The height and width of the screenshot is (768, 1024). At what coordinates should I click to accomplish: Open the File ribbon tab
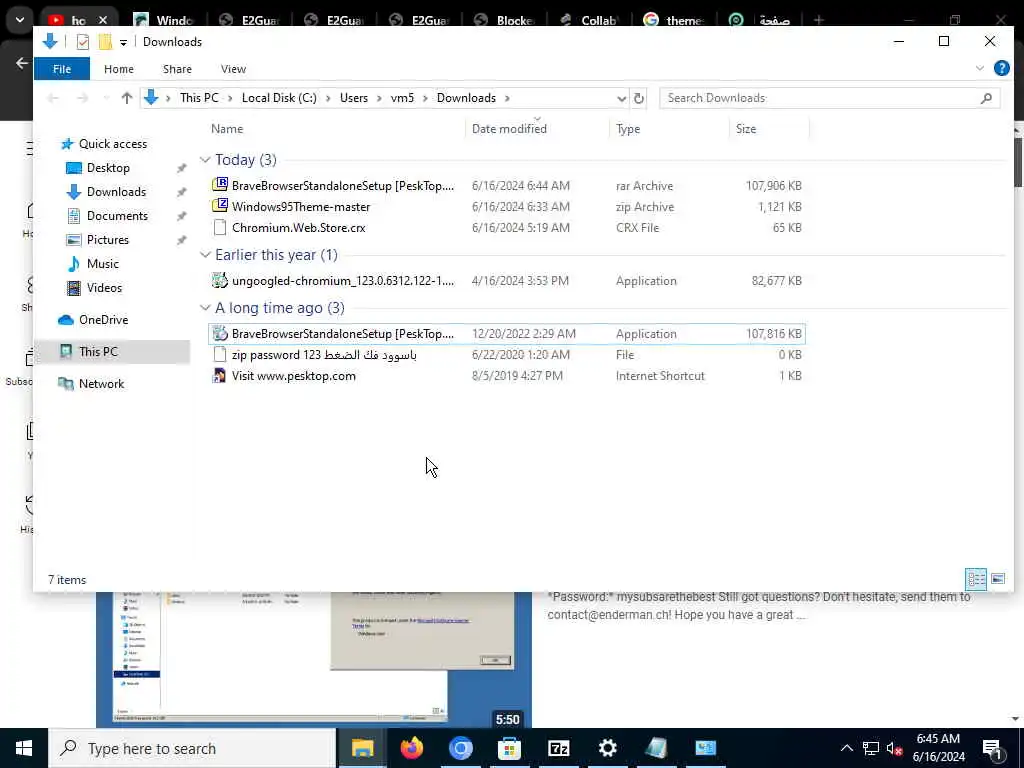(x=62, y=69)
